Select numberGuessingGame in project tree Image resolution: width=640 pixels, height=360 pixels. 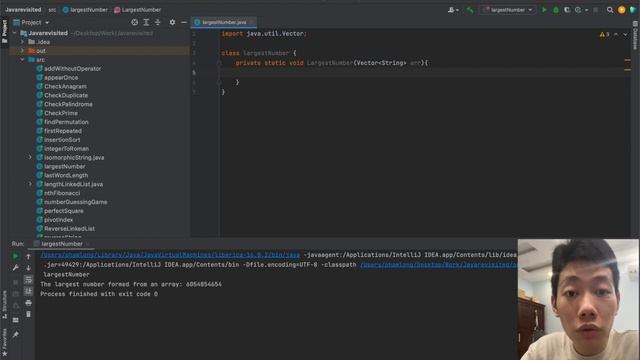click(x=72, y=202)
